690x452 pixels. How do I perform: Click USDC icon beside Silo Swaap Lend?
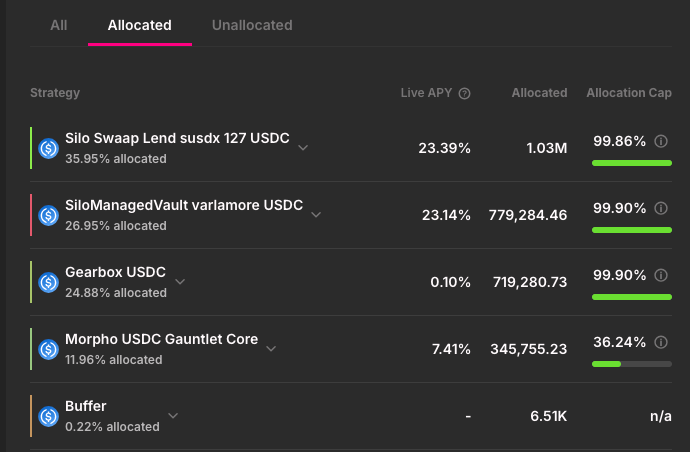tap(48, 148)
